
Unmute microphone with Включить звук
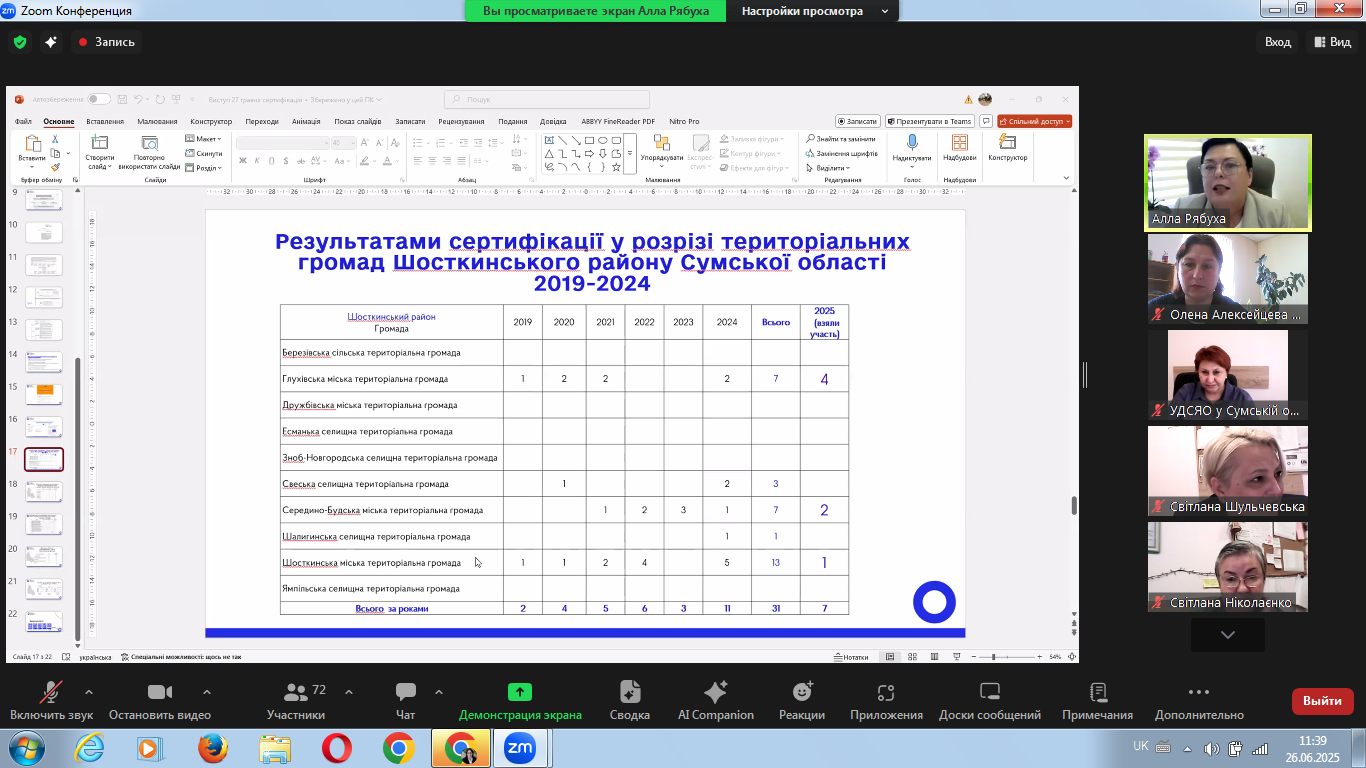pyautogui.click(x=51, y=701)
